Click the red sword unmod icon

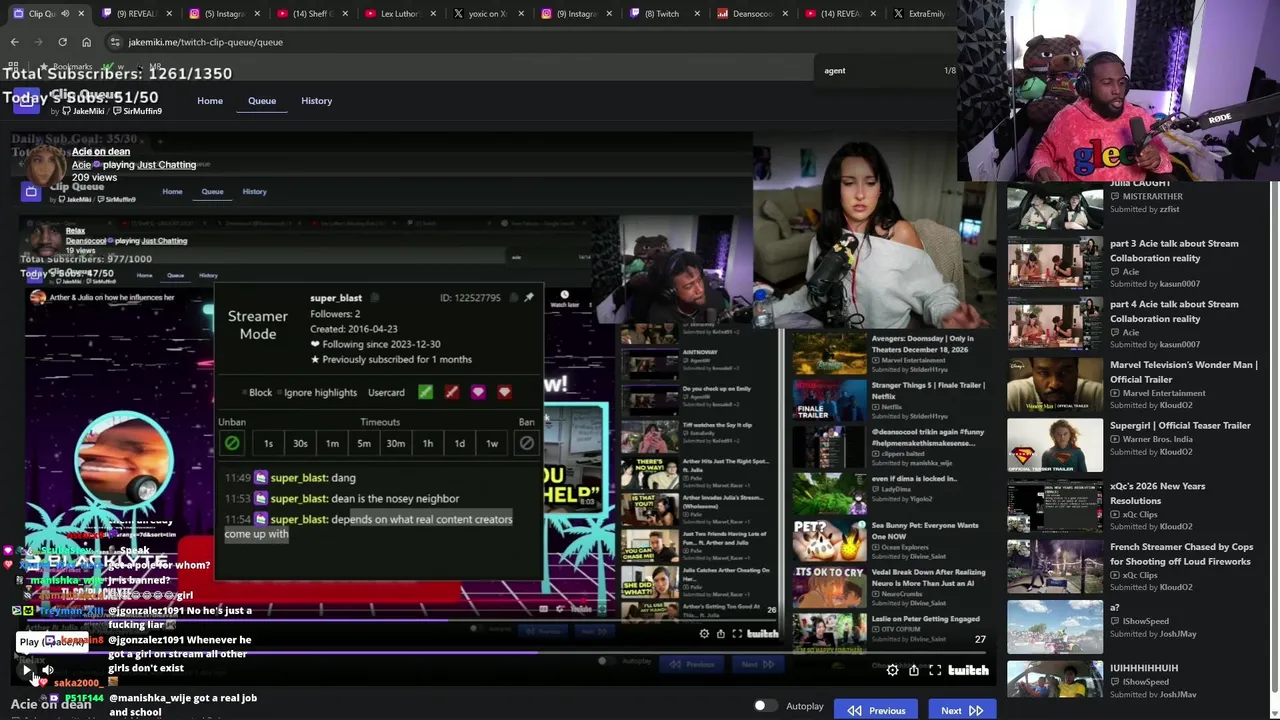point(452,392)
